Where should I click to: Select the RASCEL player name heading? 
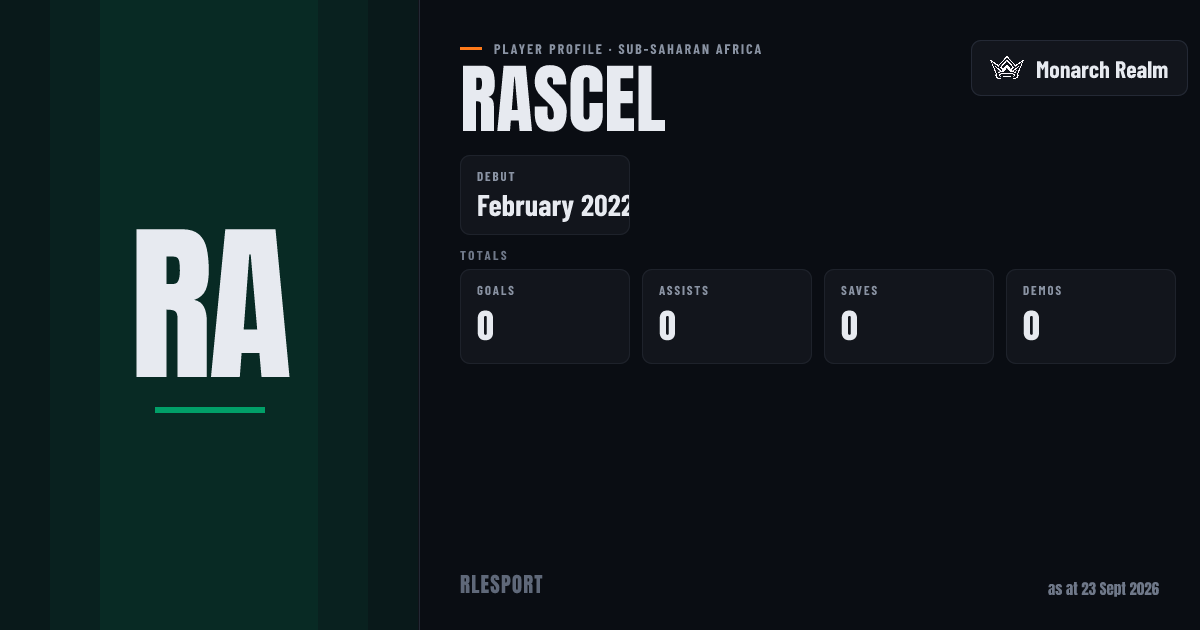pyautogui.click(x=563, y=100)
